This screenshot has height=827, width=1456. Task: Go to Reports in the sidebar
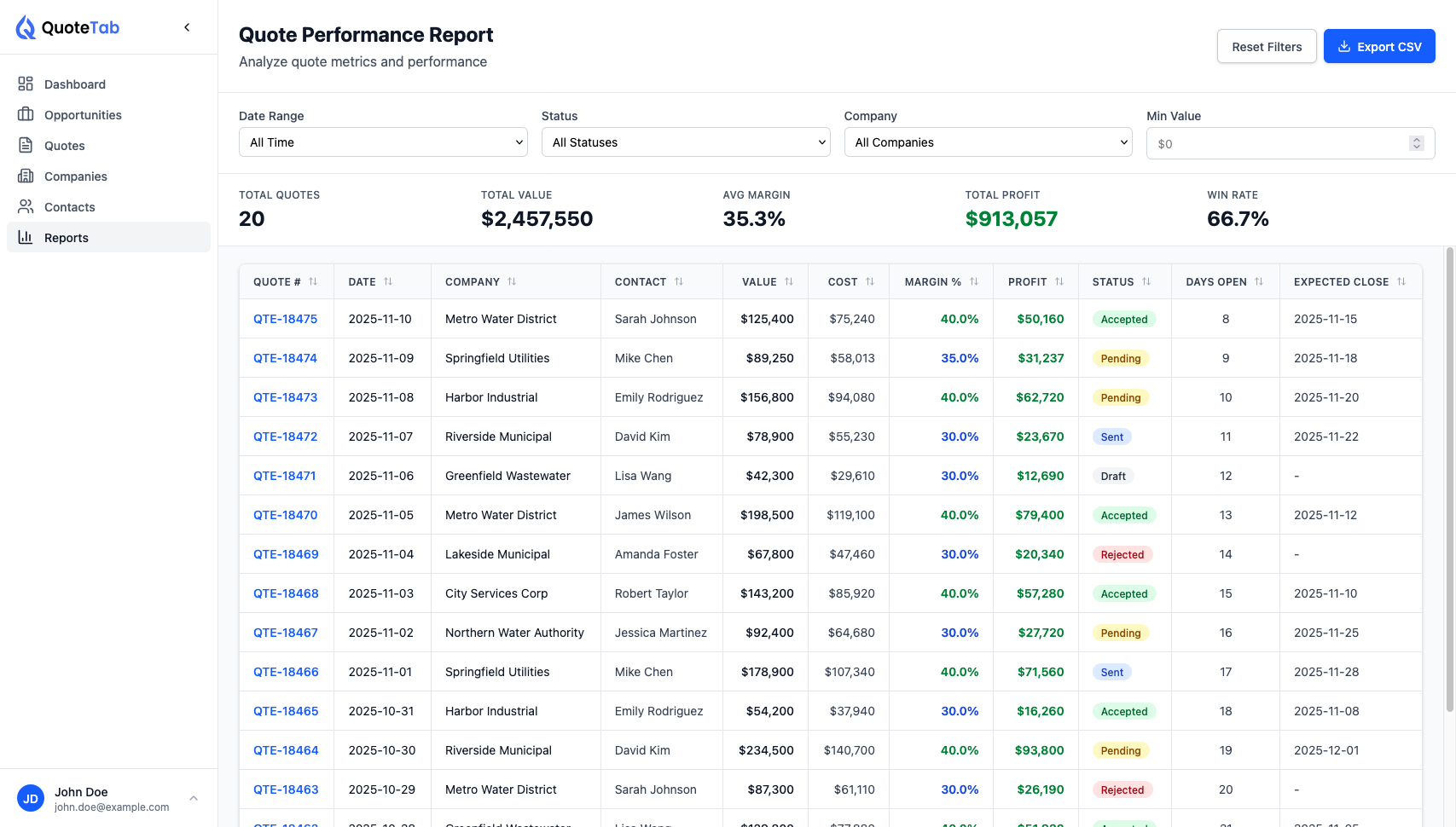pos(67,238)
